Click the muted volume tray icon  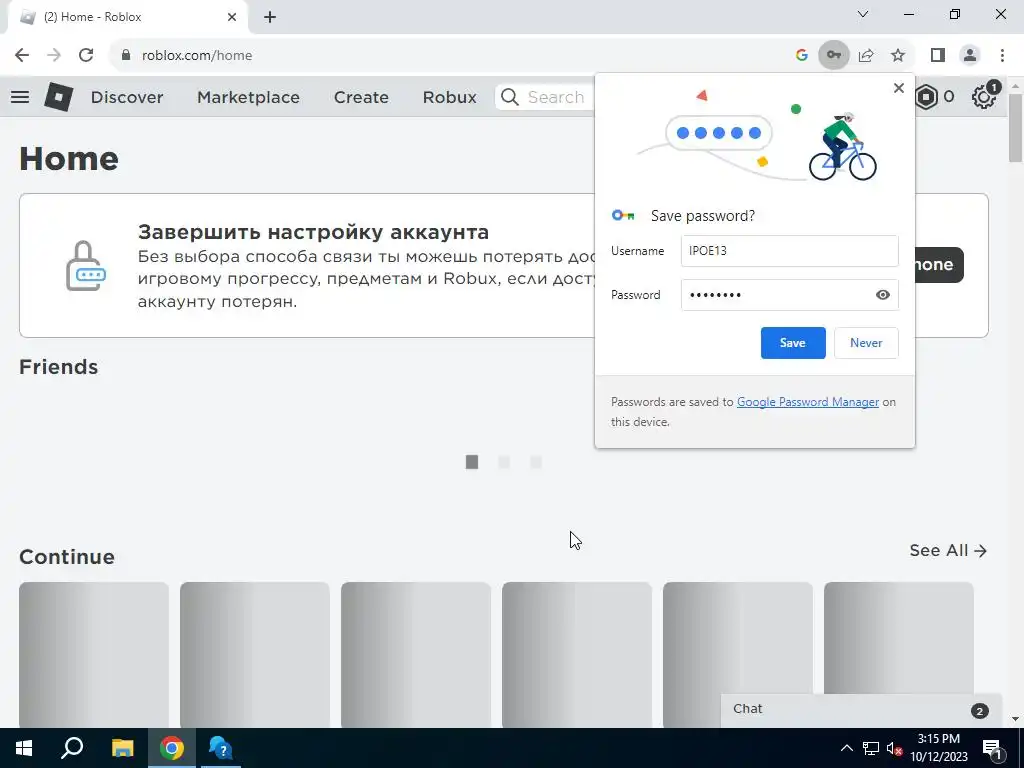895,748
